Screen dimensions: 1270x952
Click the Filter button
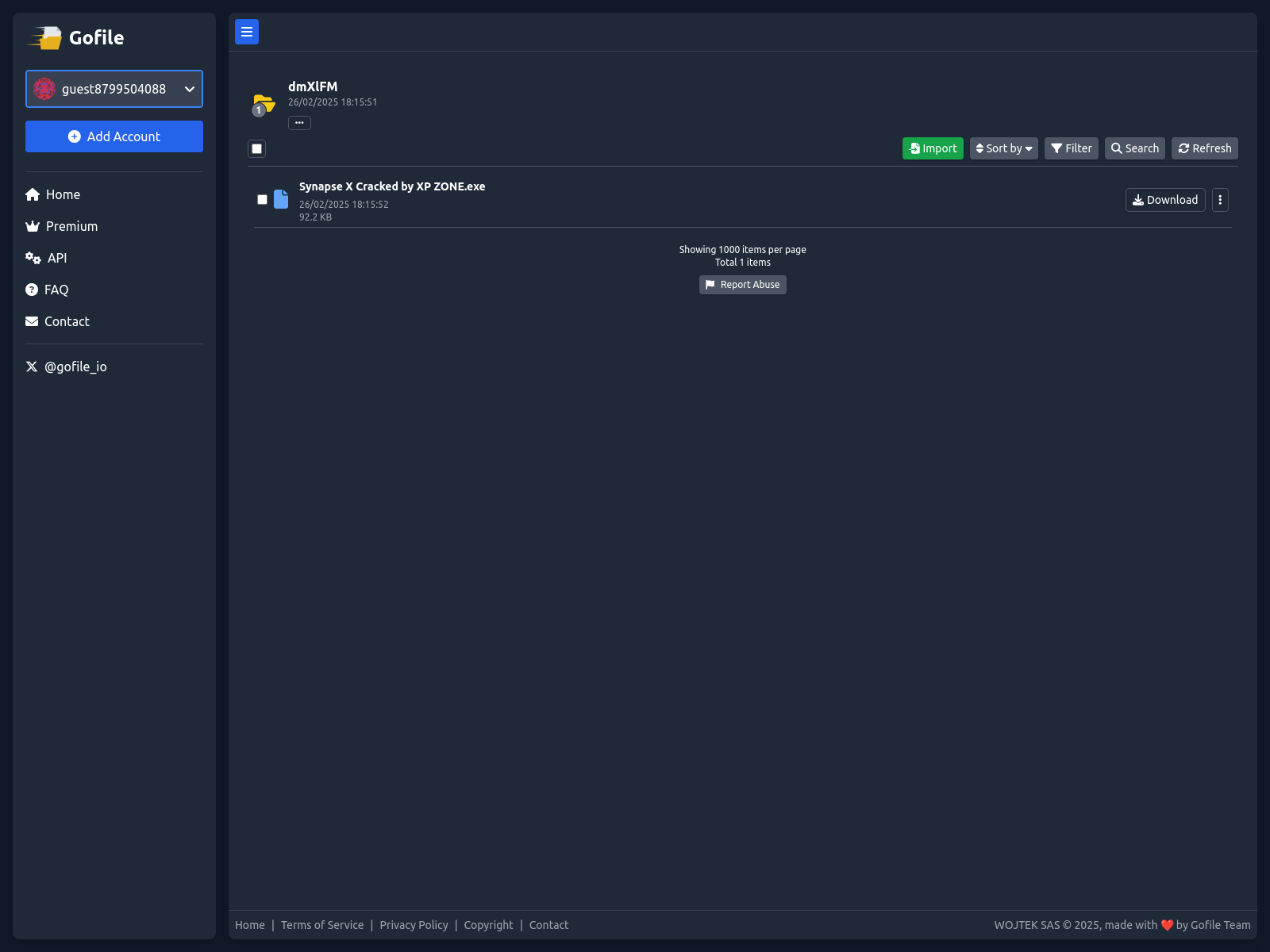(1072, 148)
